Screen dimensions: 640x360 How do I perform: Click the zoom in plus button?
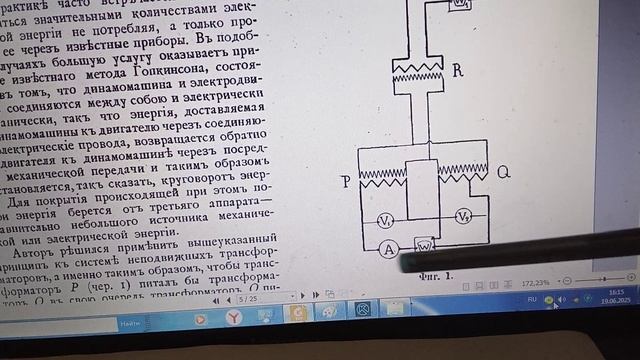point(631,277)
